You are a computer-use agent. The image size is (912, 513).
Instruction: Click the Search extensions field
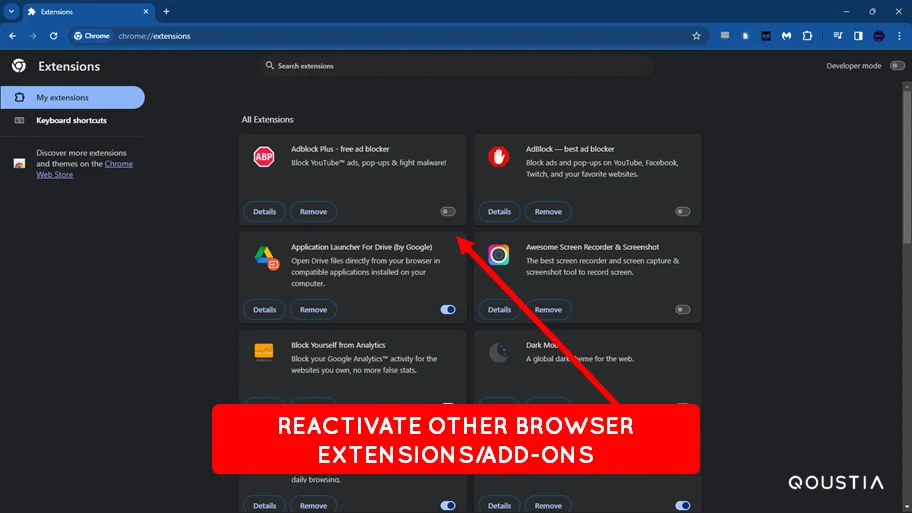coord(457,66)
